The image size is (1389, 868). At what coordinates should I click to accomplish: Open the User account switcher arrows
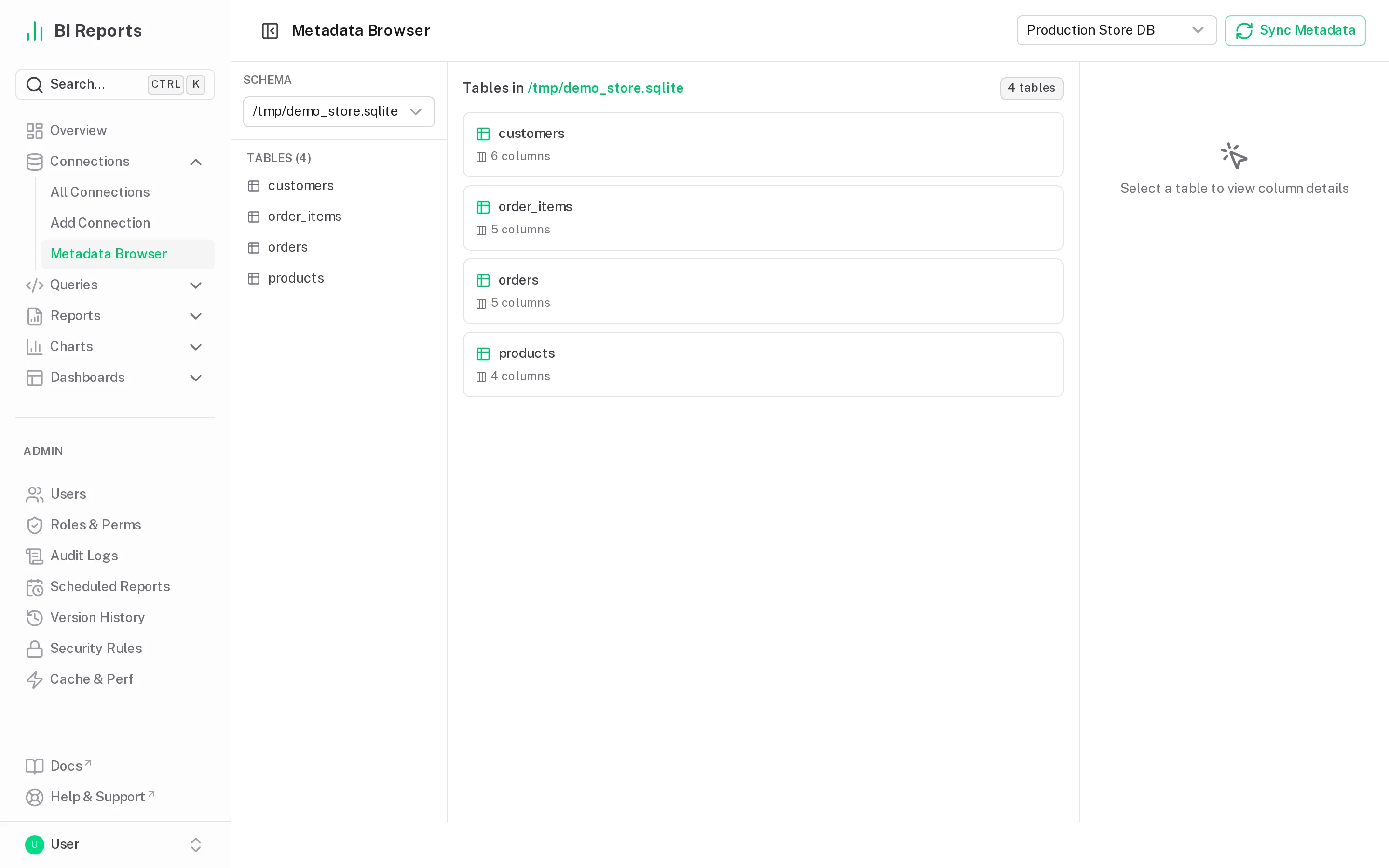[x=196, y=844]
